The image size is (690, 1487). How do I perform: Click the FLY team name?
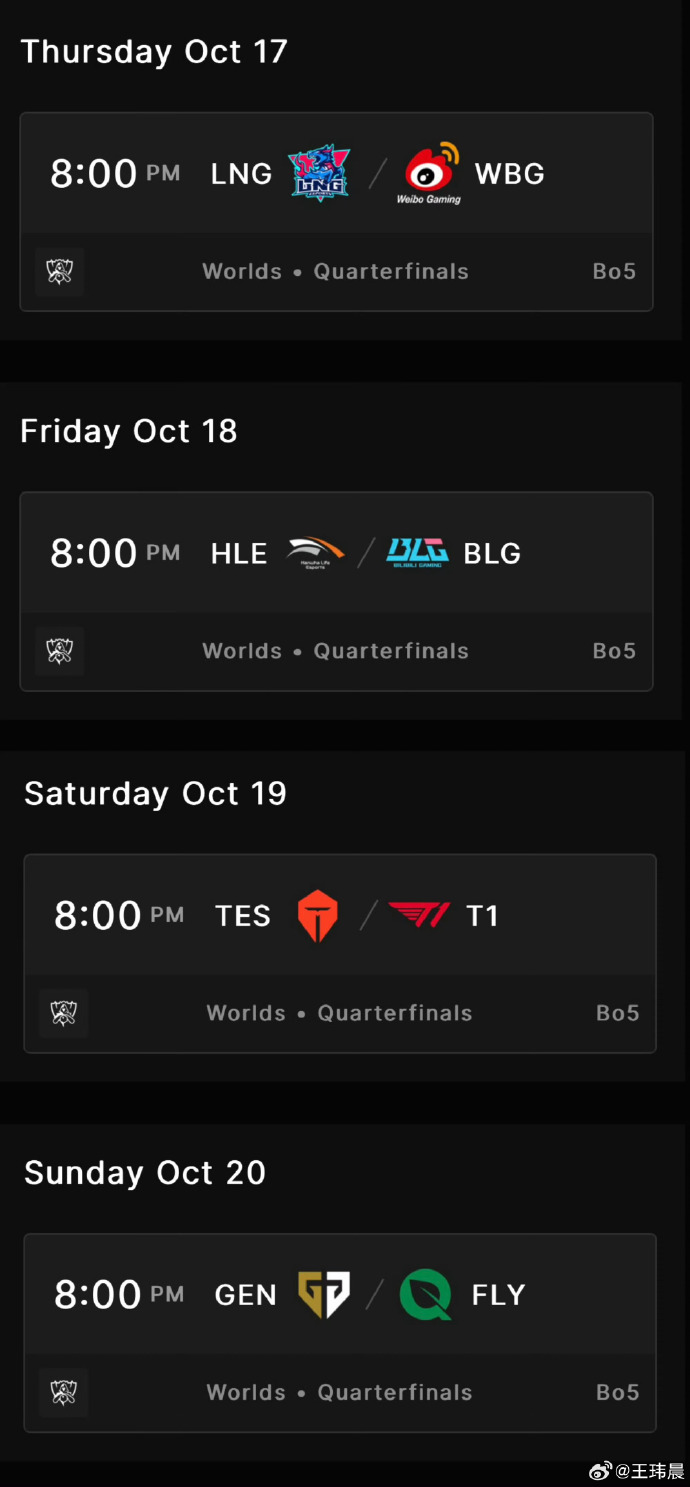[499, 1295]
